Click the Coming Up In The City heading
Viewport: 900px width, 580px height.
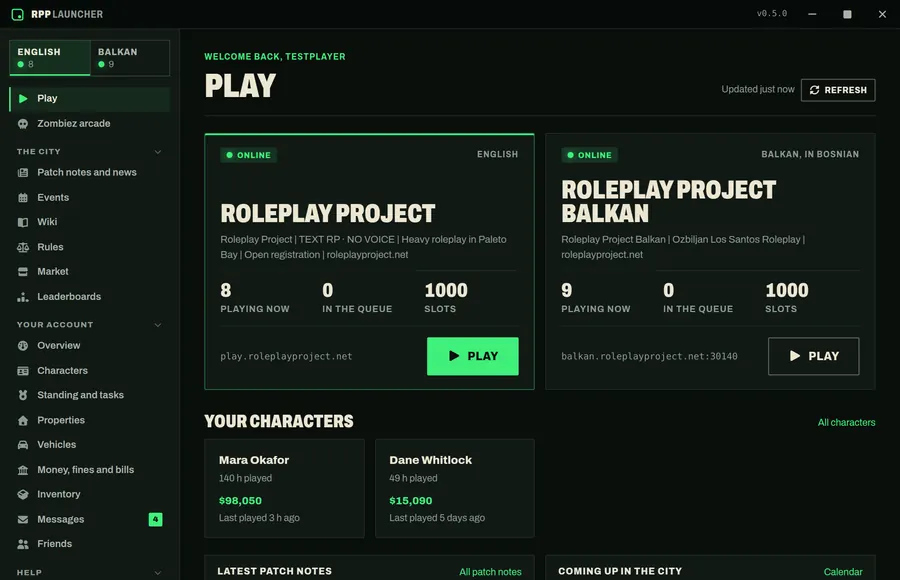coord(620,571)
